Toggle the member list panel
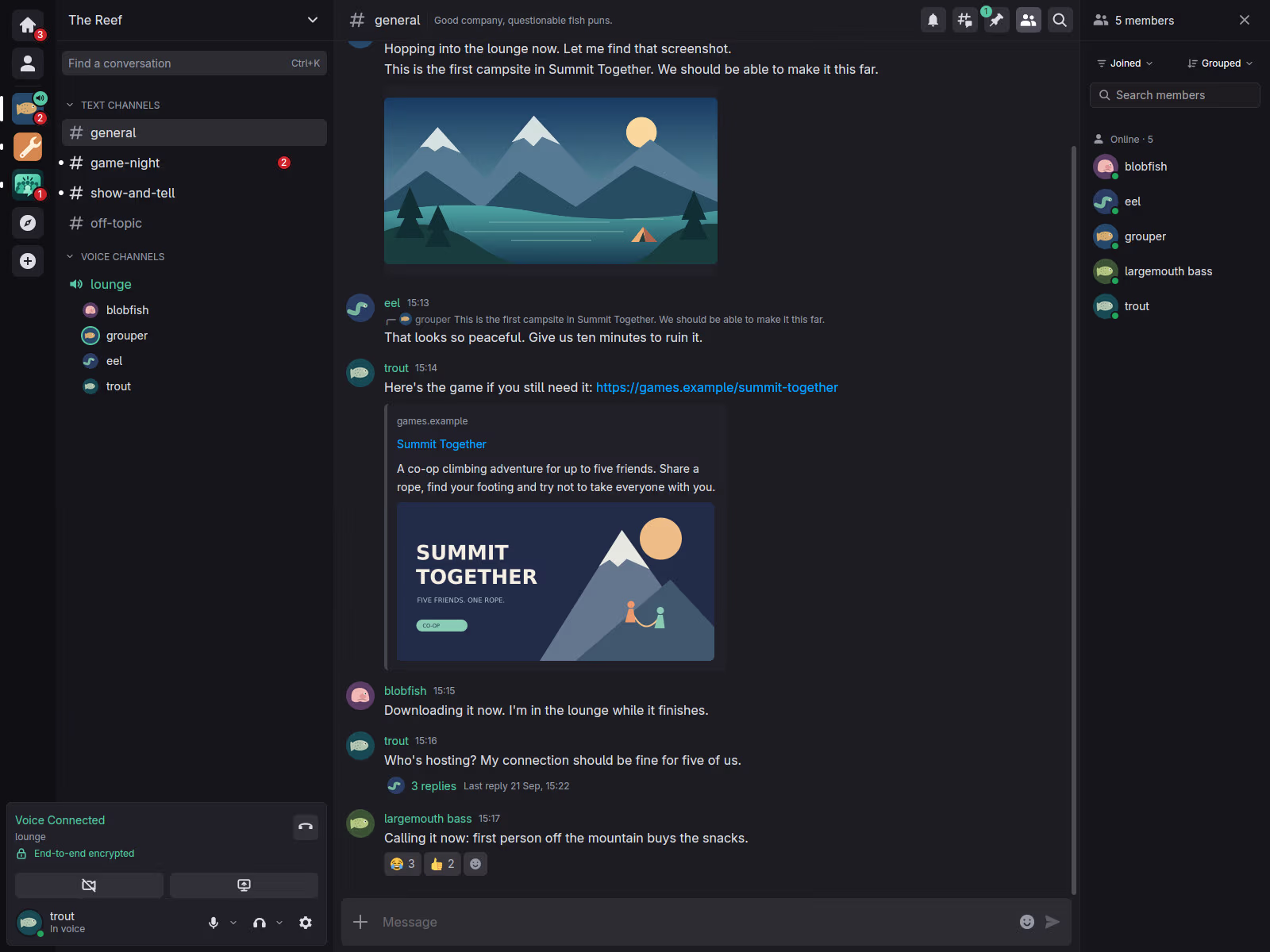Image resolution: width=1270 pixels, height=952 pixels. (x=1029, y=21)
